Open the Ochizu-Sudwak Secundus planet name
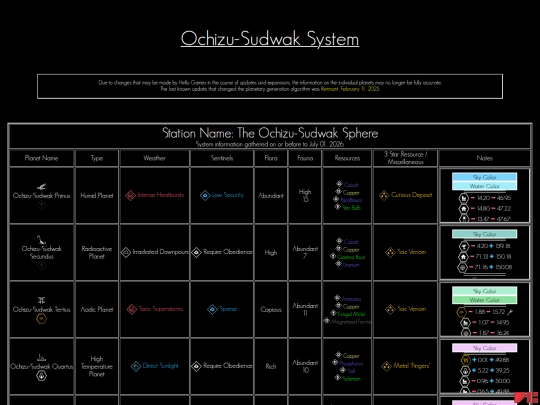Viewport: 540px width, 405px height. (x=41, y=252)
